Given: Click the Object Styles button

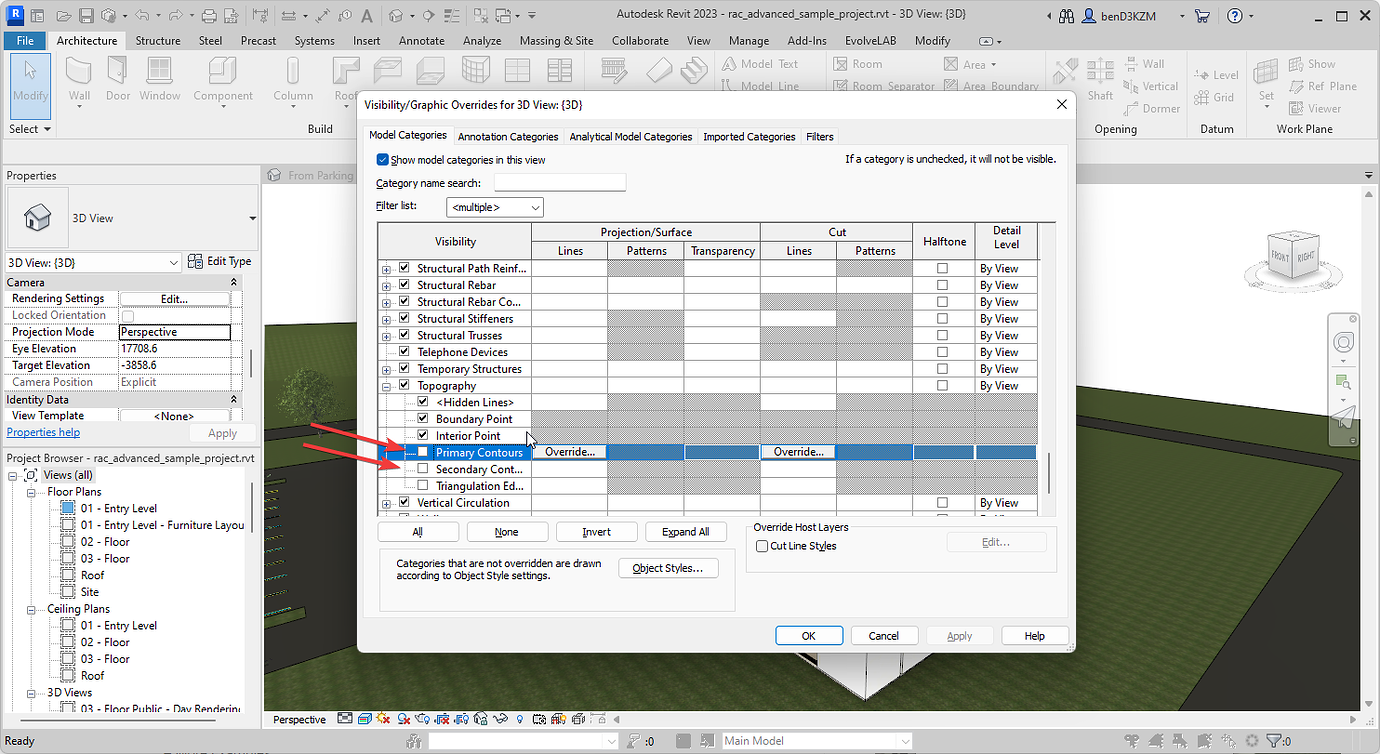Looking at the screenshot, I should pyautogui.click(x=667, y=567).
